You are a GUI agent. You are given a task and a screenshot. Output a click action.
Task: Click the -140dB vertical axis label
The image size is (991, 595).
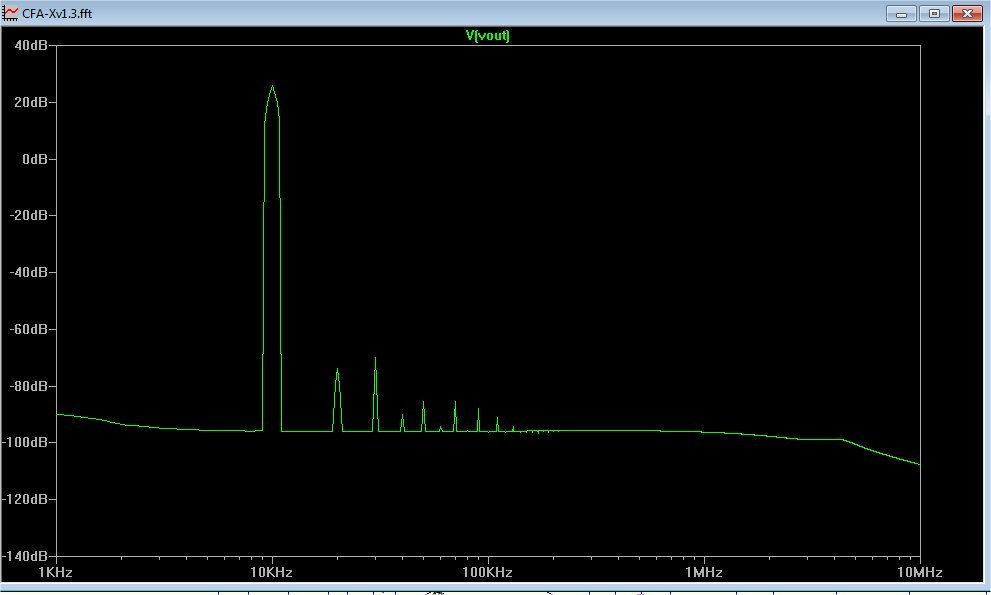(25, 556)
